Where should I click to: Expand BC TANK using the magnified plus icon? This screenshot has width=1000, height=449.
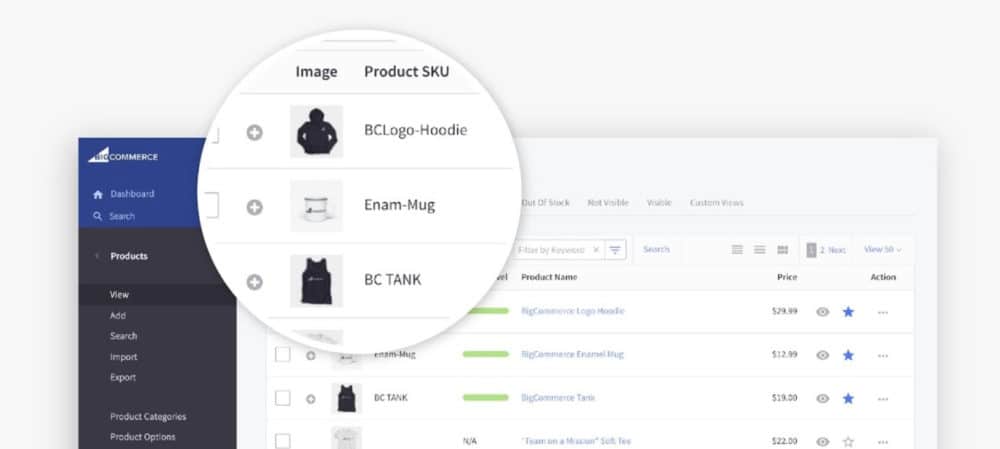[254, 282]
